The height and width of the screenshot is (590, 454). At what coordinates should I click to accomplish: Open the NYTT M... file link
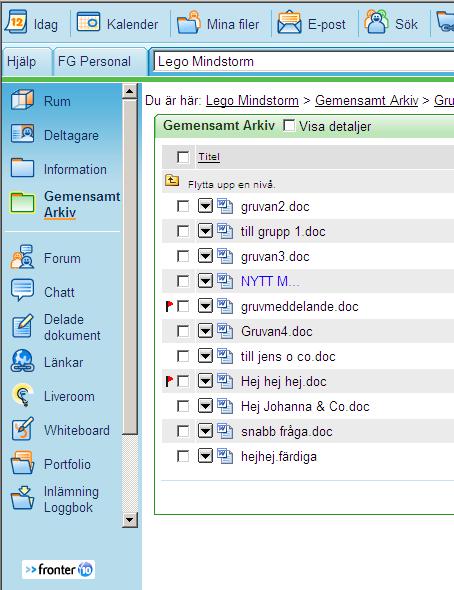click(270, 281)
